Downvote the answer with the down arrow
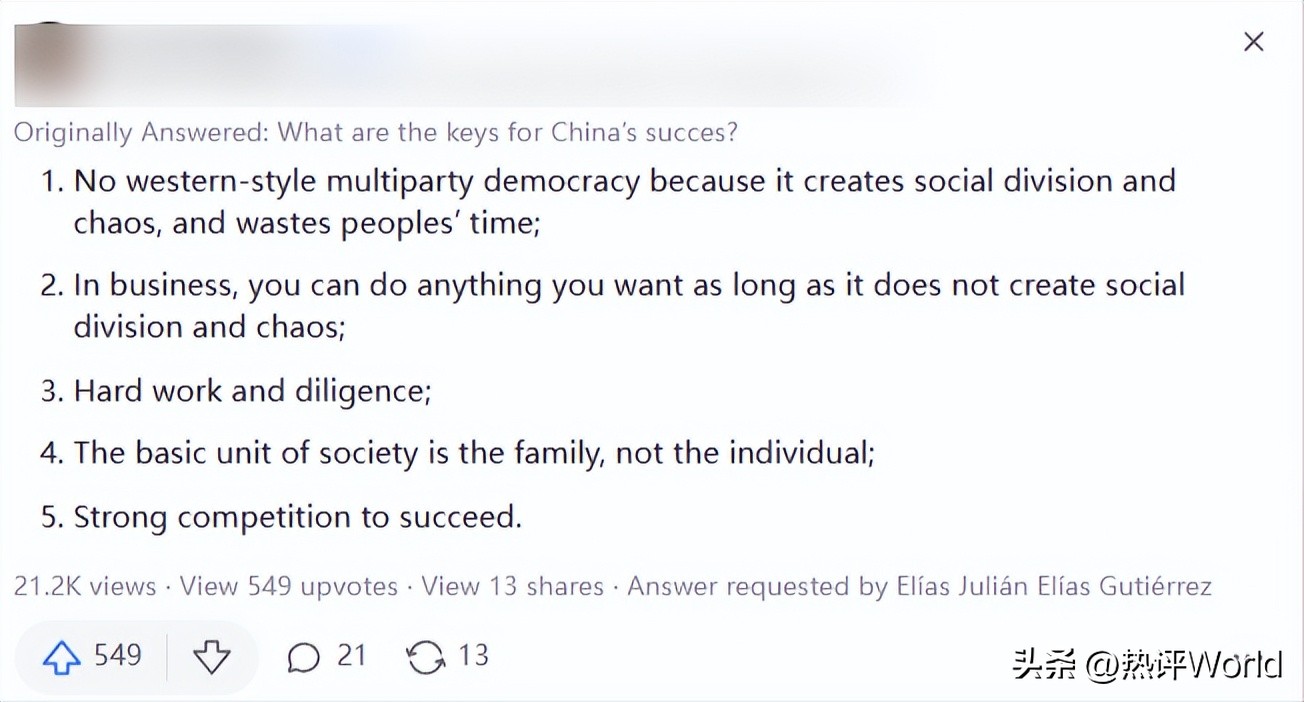Viewport: 1304px width, 702px height. click(211, 657)
